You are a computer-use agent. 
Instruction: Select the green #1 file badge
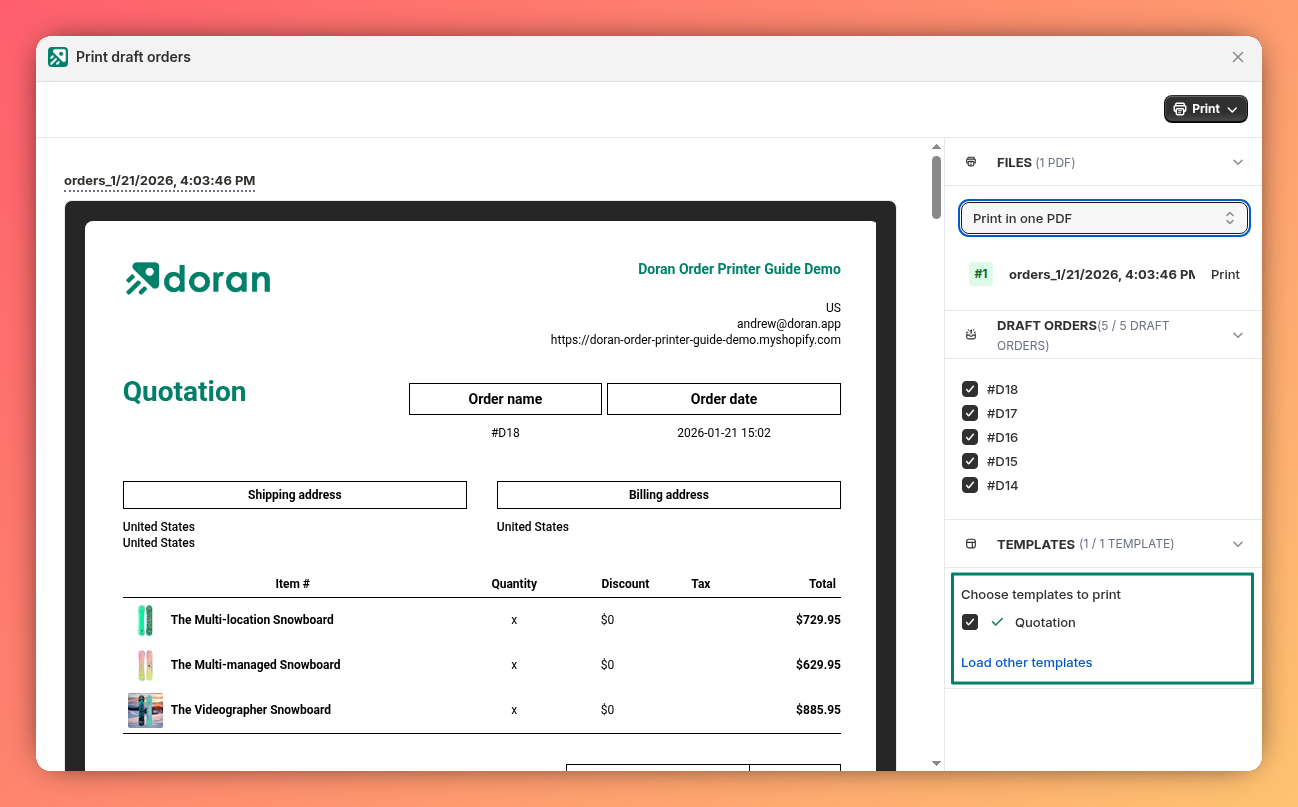point(979,273)
